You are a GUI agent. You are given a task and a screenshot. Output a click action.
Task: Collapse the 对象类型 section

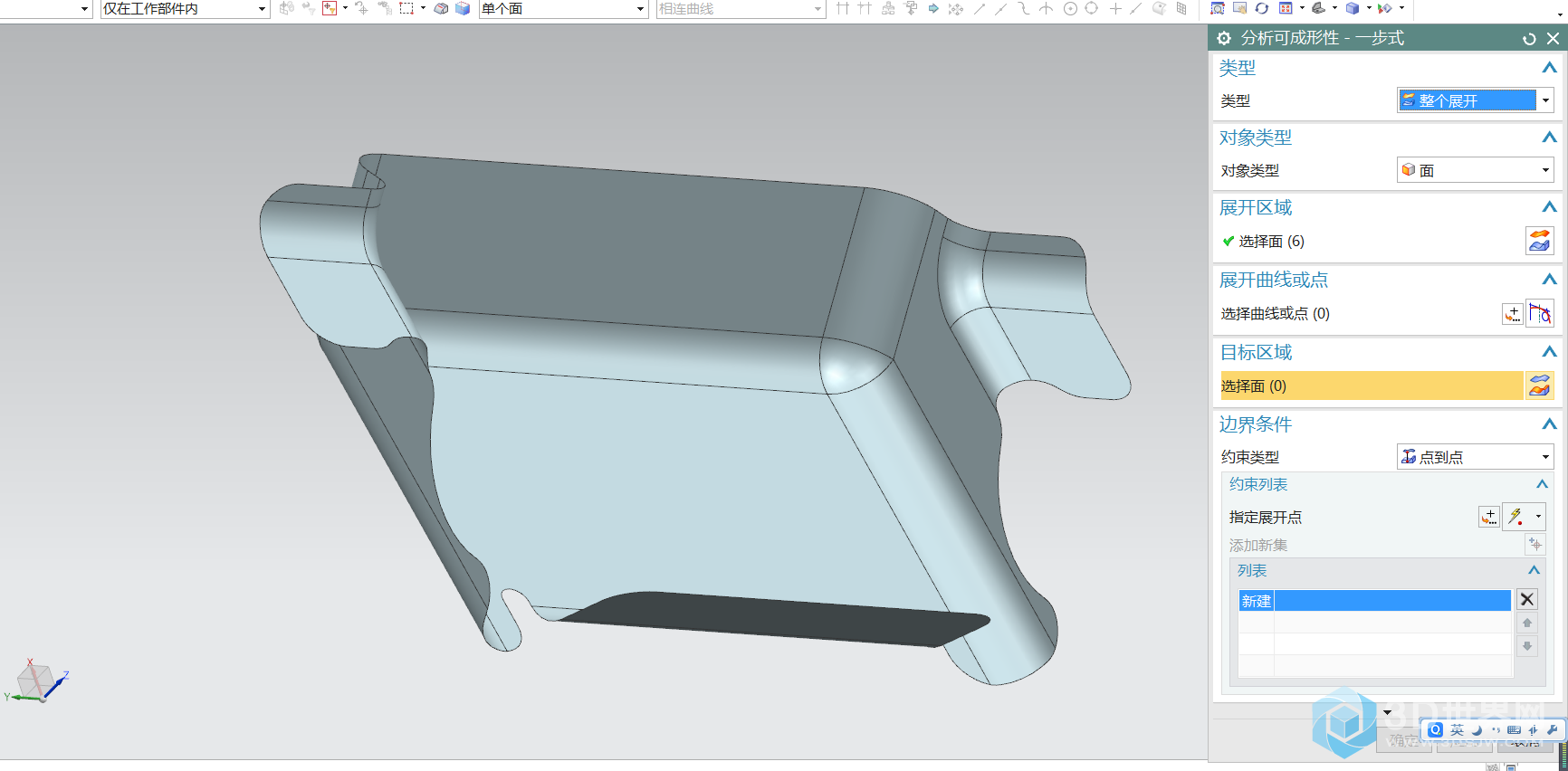pos(1549,138)
